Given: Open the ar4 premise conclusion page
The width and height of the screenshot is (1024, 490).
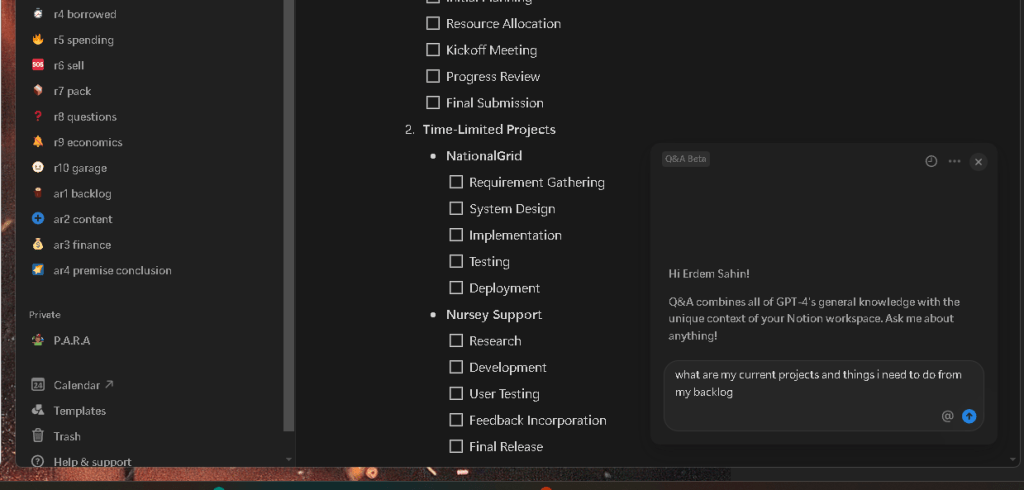Looking at the screenshot, I should (112, 270).
